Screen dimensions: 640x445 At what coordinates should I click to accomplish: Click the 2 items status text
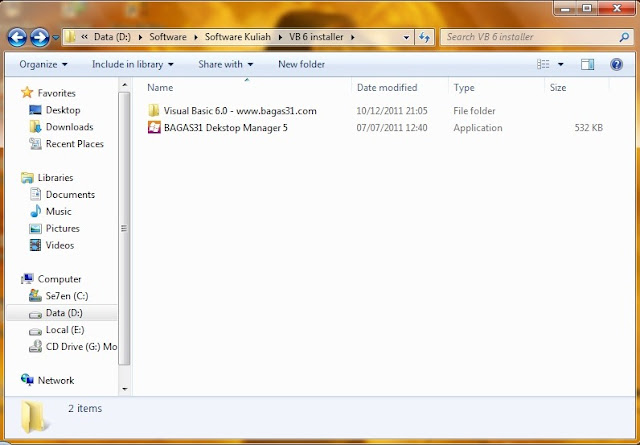click(85, 409)
